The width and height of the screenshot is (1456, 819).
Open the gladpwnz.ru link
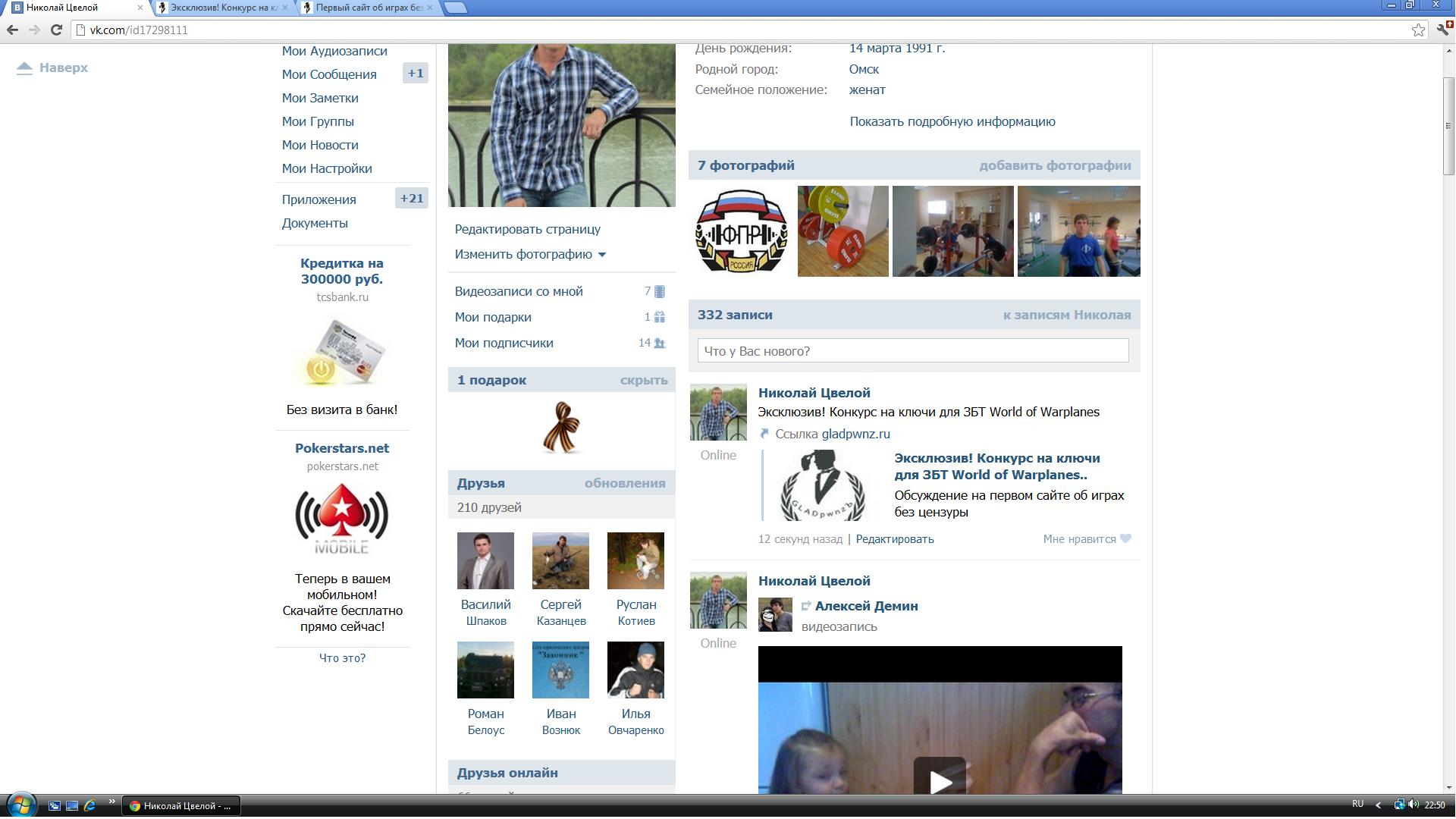[x=855, y=434]
